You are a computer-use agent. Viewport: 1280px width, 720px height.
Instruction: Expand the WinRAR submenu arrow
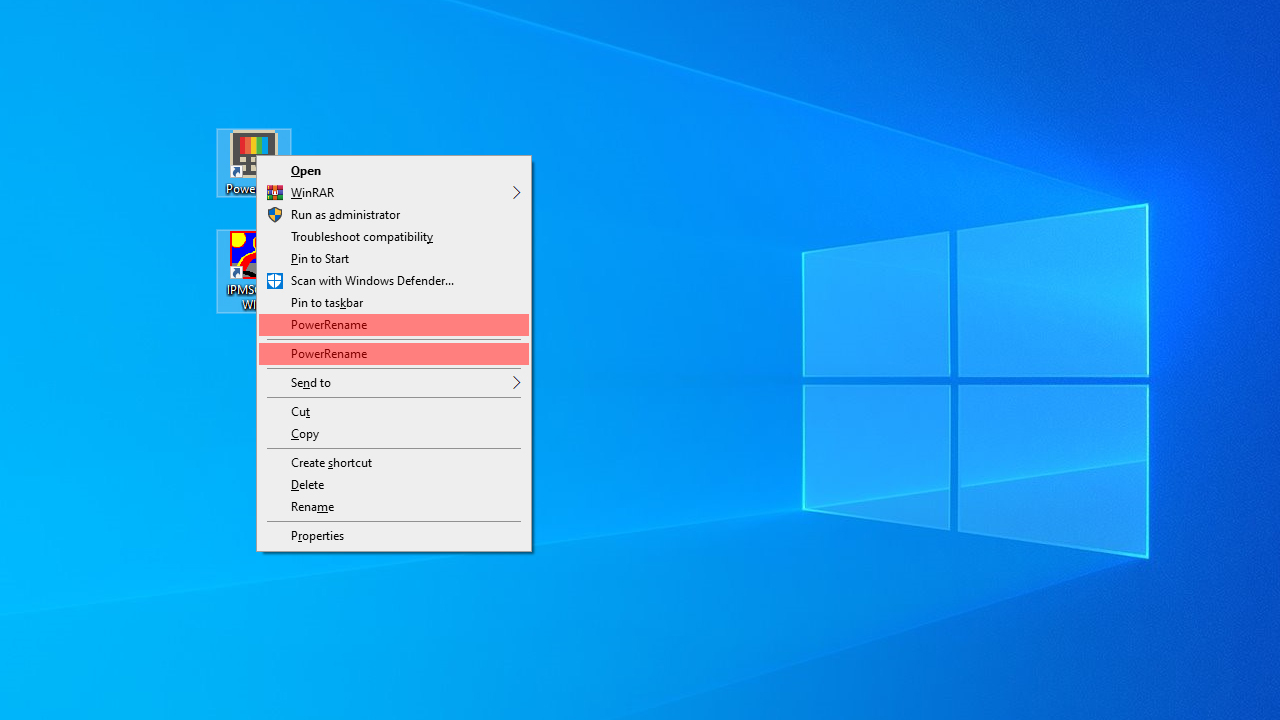(x=516, y=193)
